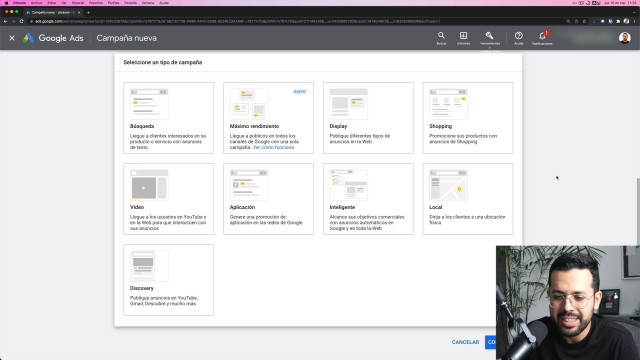Choose the Shopping campaign illustration
Viewport: 640px width, 360px height.
pyautogui.click(x=448, y=104)
